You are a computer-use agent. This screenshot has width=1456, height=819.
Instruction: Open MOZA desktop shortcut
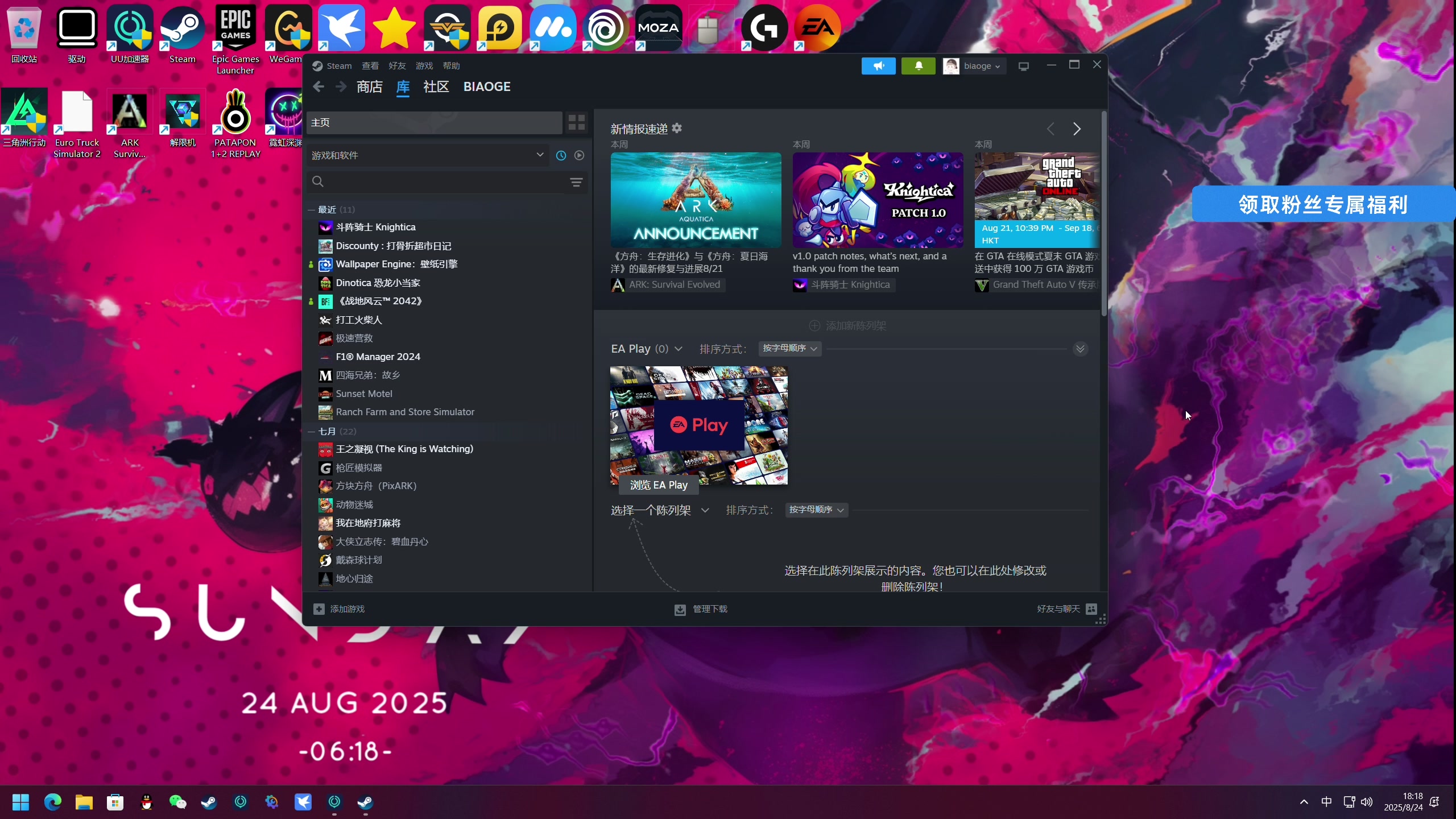click(x=659, y=27)
